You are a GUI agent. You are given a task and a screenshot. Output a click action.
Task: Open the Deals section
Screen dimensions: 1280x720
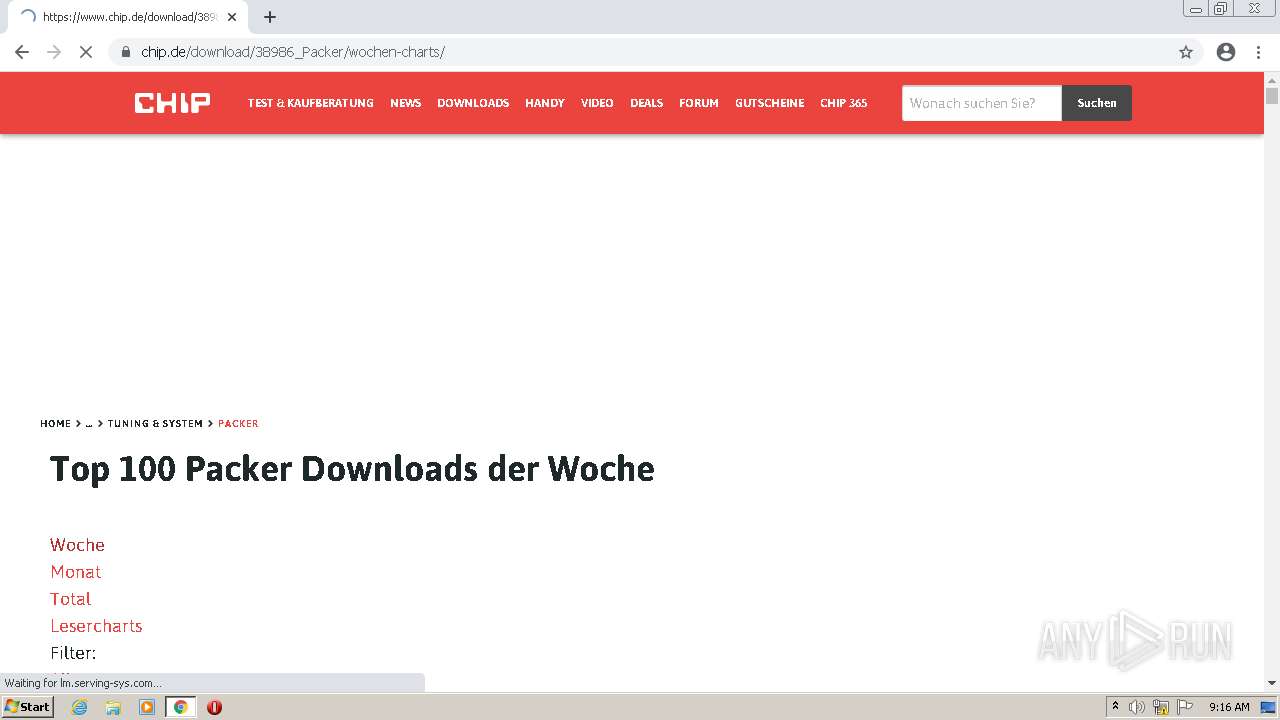646,103
